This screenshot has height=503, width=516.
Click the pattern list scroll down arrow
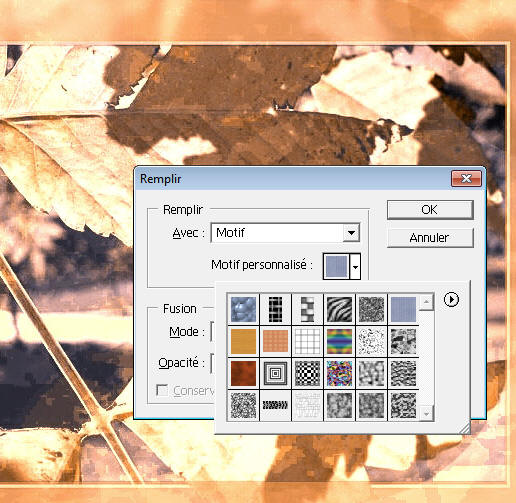pos(426,414)
